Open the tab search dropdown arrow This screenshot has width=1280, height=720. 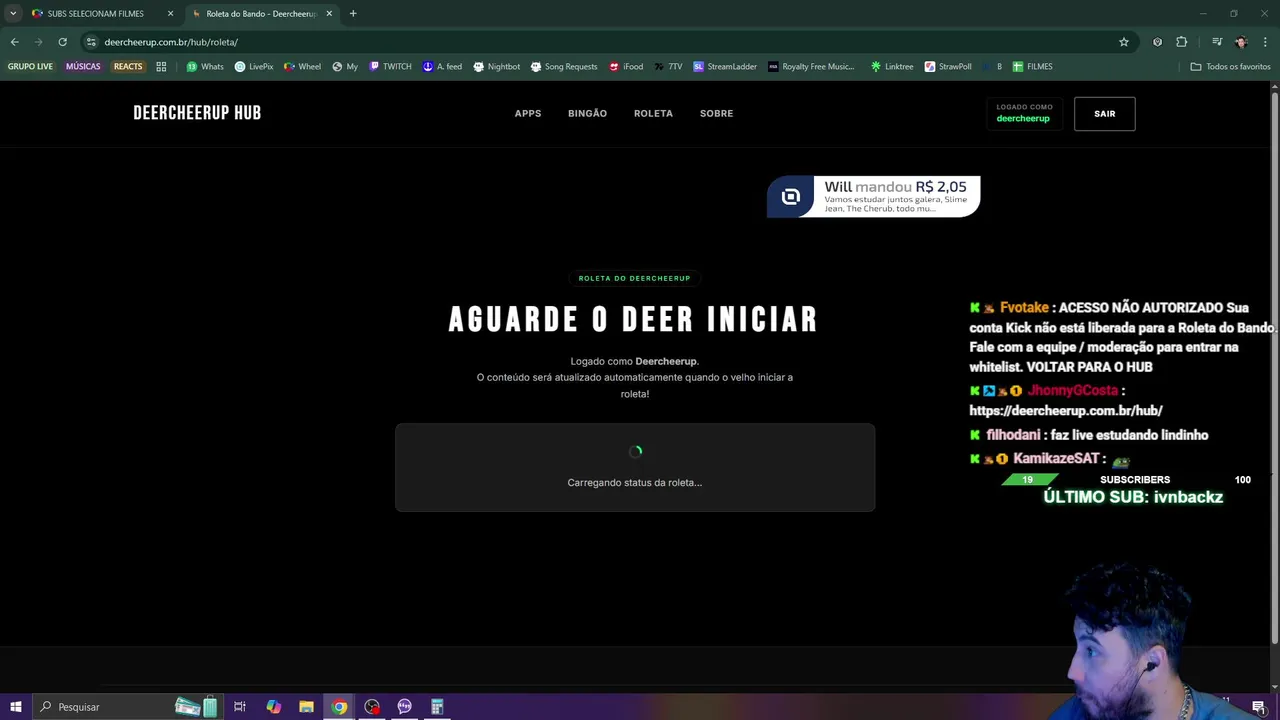pos(13,13)
